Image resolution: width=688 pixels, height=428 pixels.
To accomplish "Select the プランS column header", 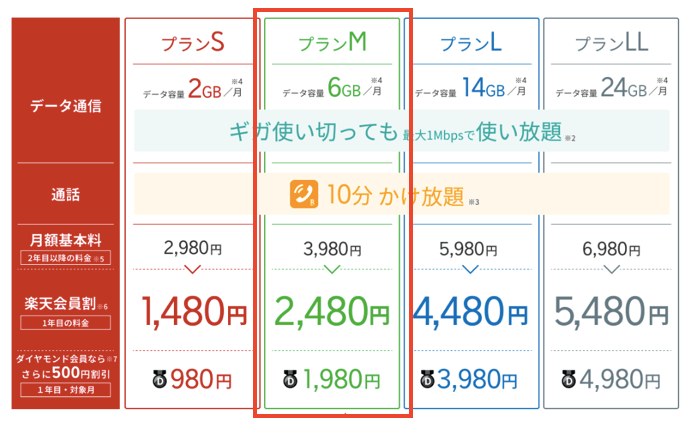I will pos(193,43).
